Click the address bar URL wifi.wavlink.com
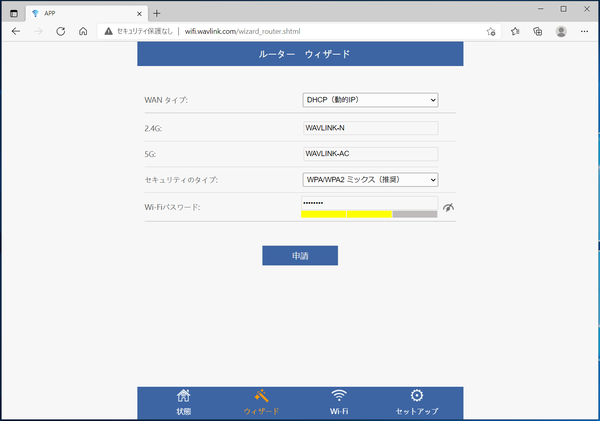The image size is (600, 421). click(243, 31)
